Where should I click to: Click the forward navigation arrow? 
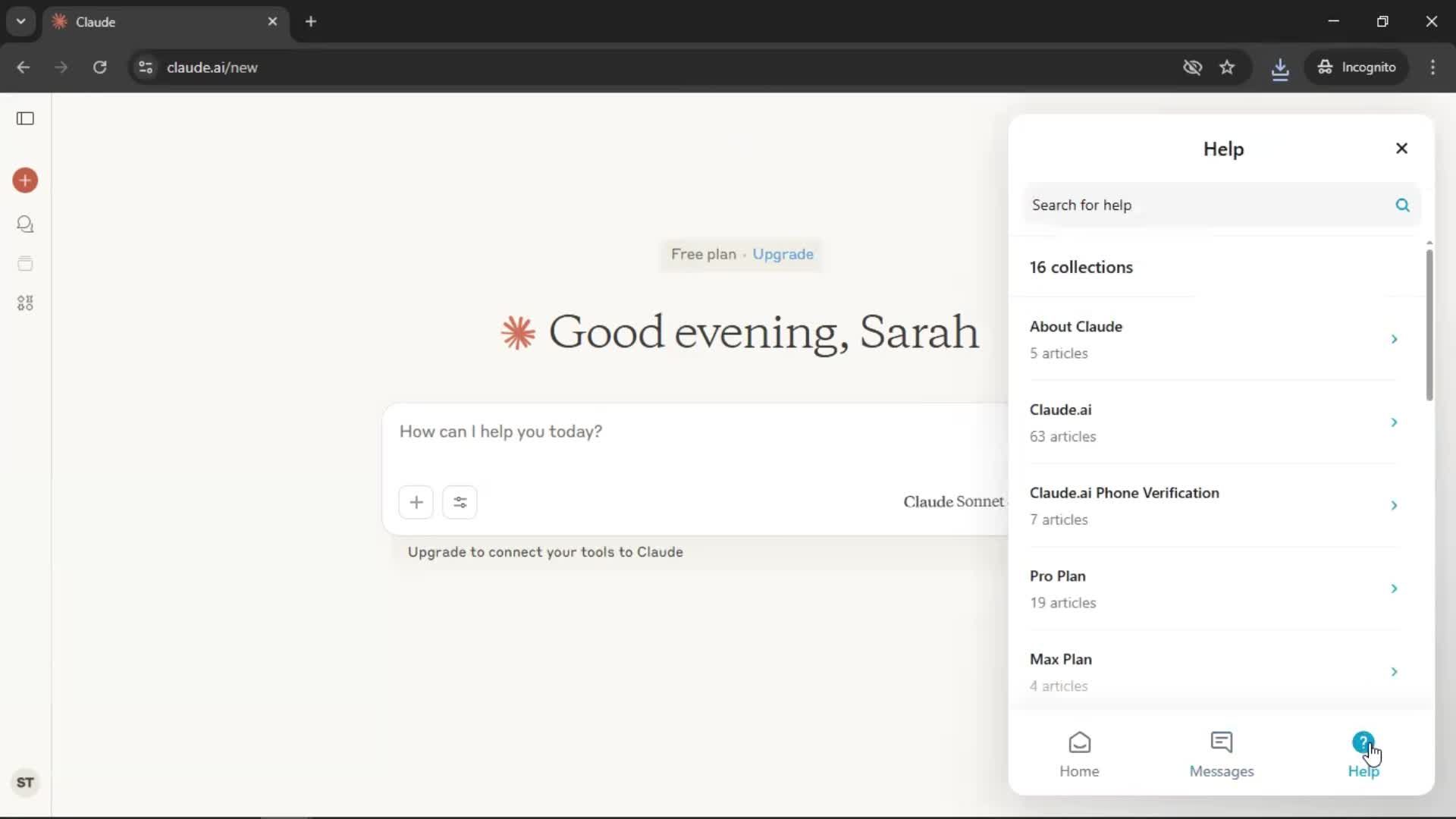point(61,67)
